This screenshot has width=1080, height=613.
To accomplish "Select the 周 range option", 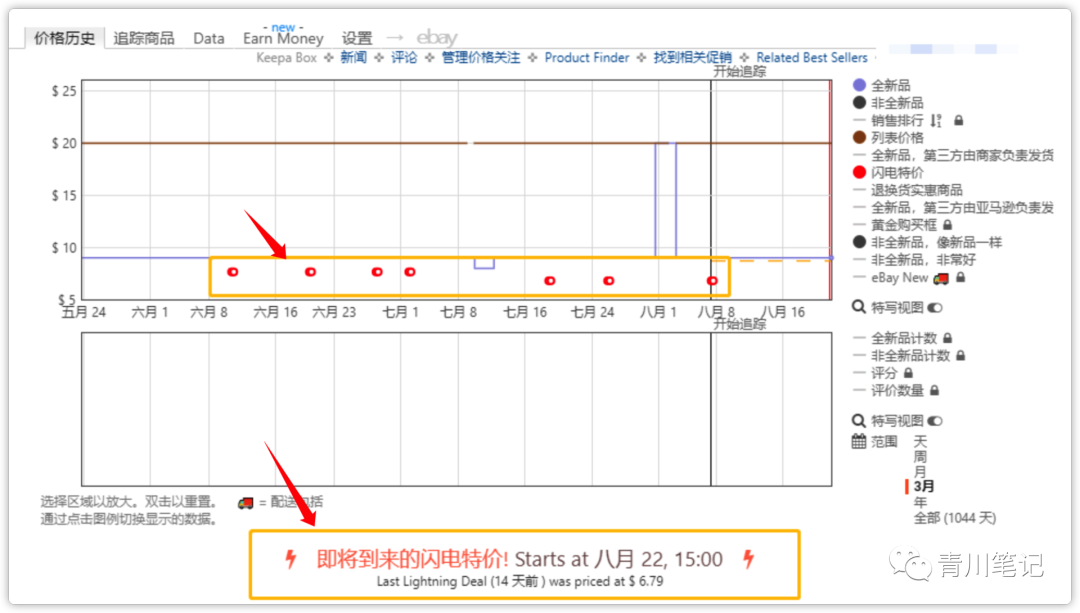I will point(920,457).
